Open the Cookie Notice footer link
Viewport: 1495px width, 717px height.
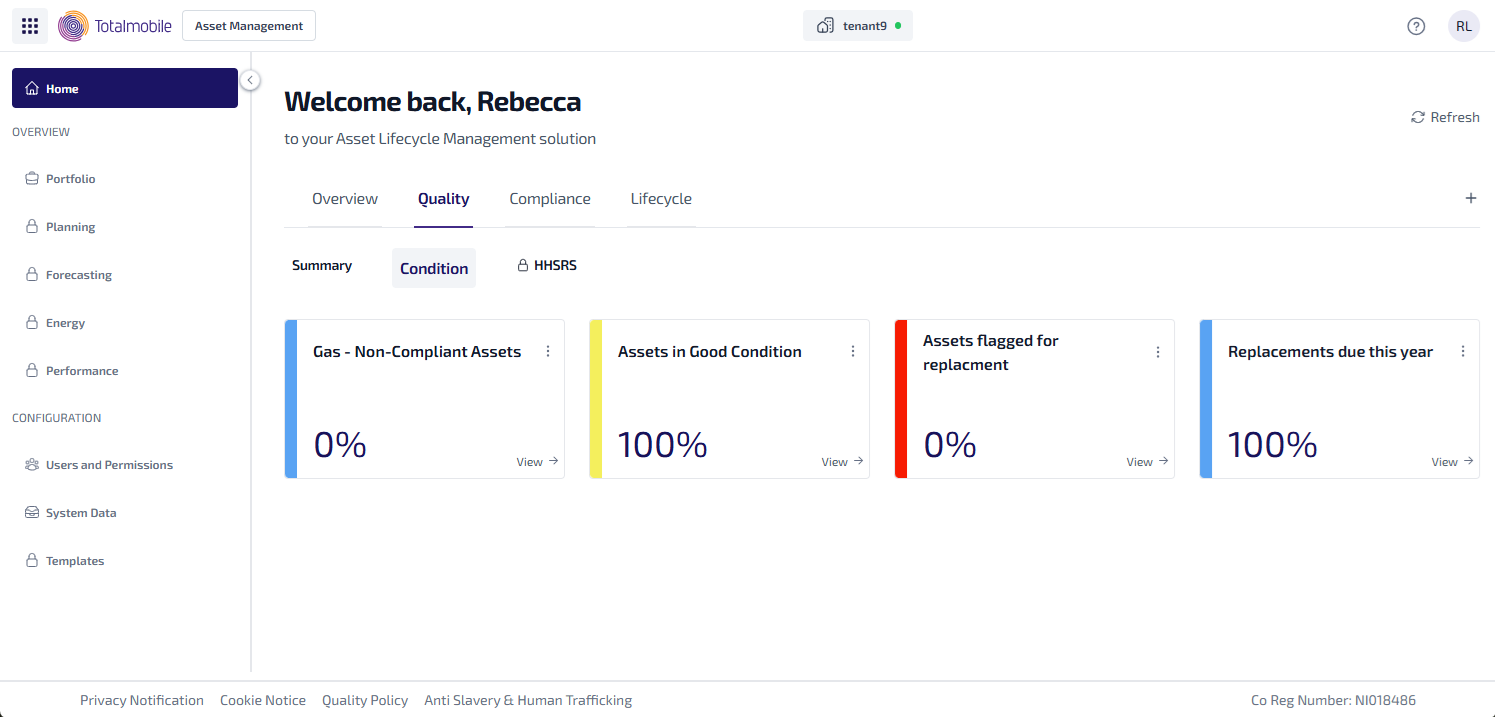(263, 700)
